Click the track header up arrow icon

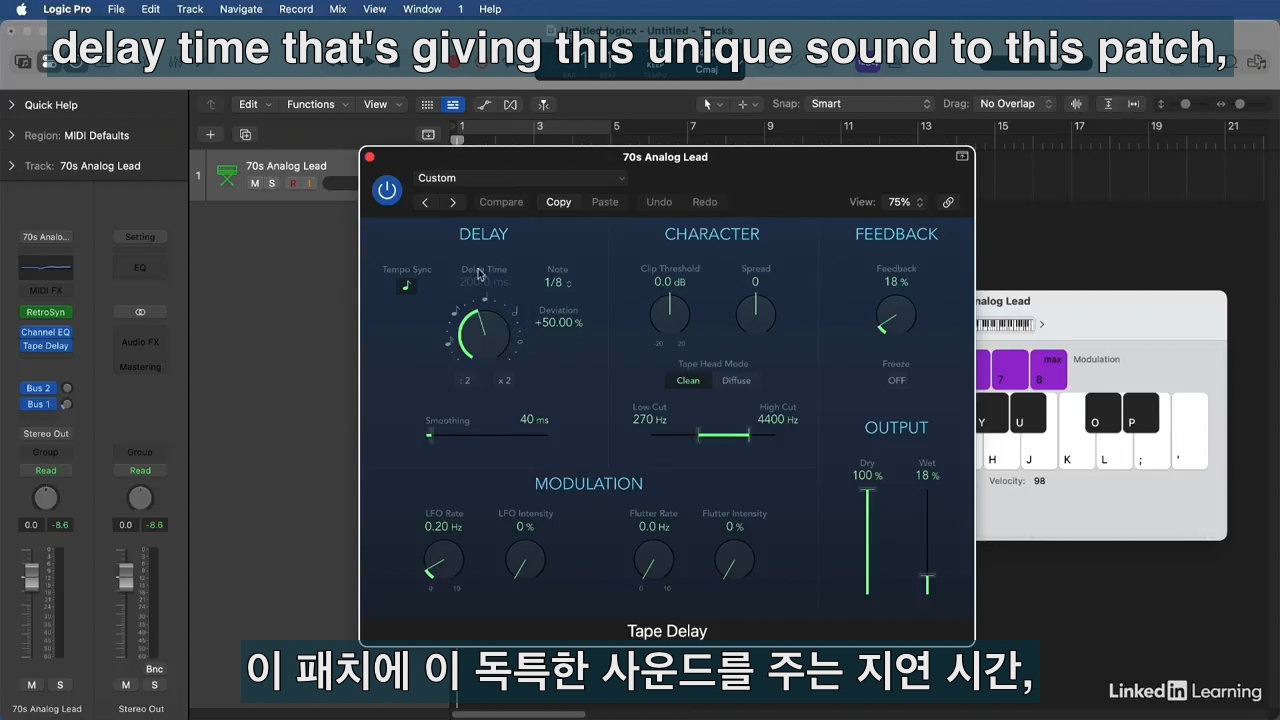point(210,104)
